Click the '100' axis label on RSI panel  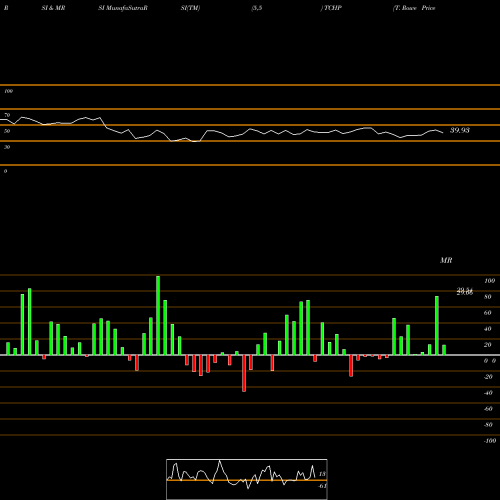point(8,91)
